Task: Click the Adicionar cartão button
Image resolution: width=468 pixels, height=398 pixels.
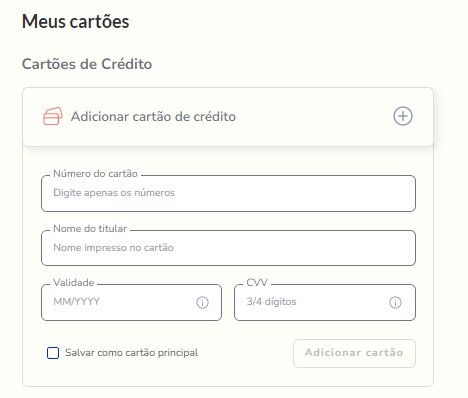Action: (x=354, y=353)
